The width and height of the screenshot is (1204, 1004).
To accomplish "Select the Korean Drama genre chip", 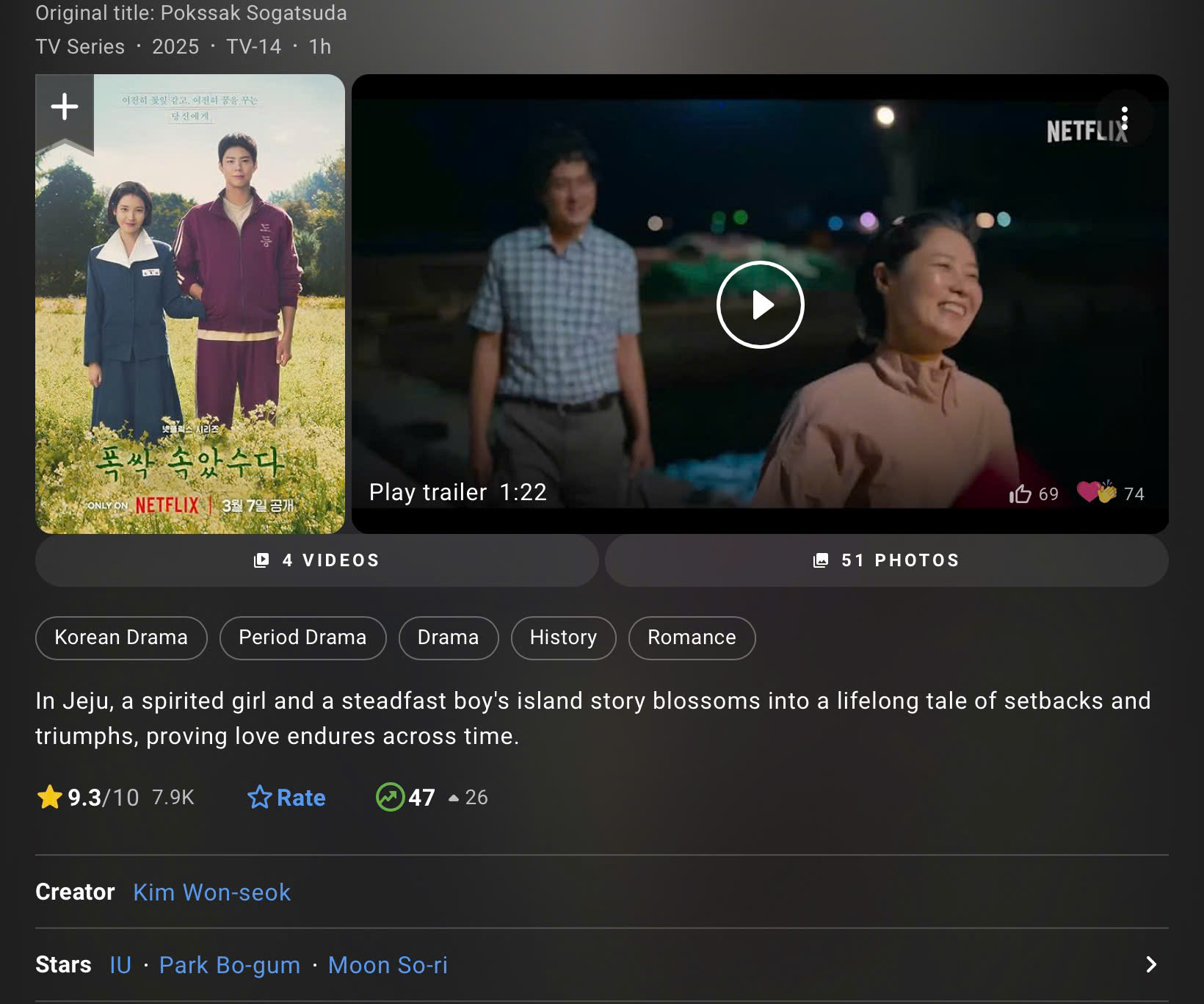I will (121, 638).
